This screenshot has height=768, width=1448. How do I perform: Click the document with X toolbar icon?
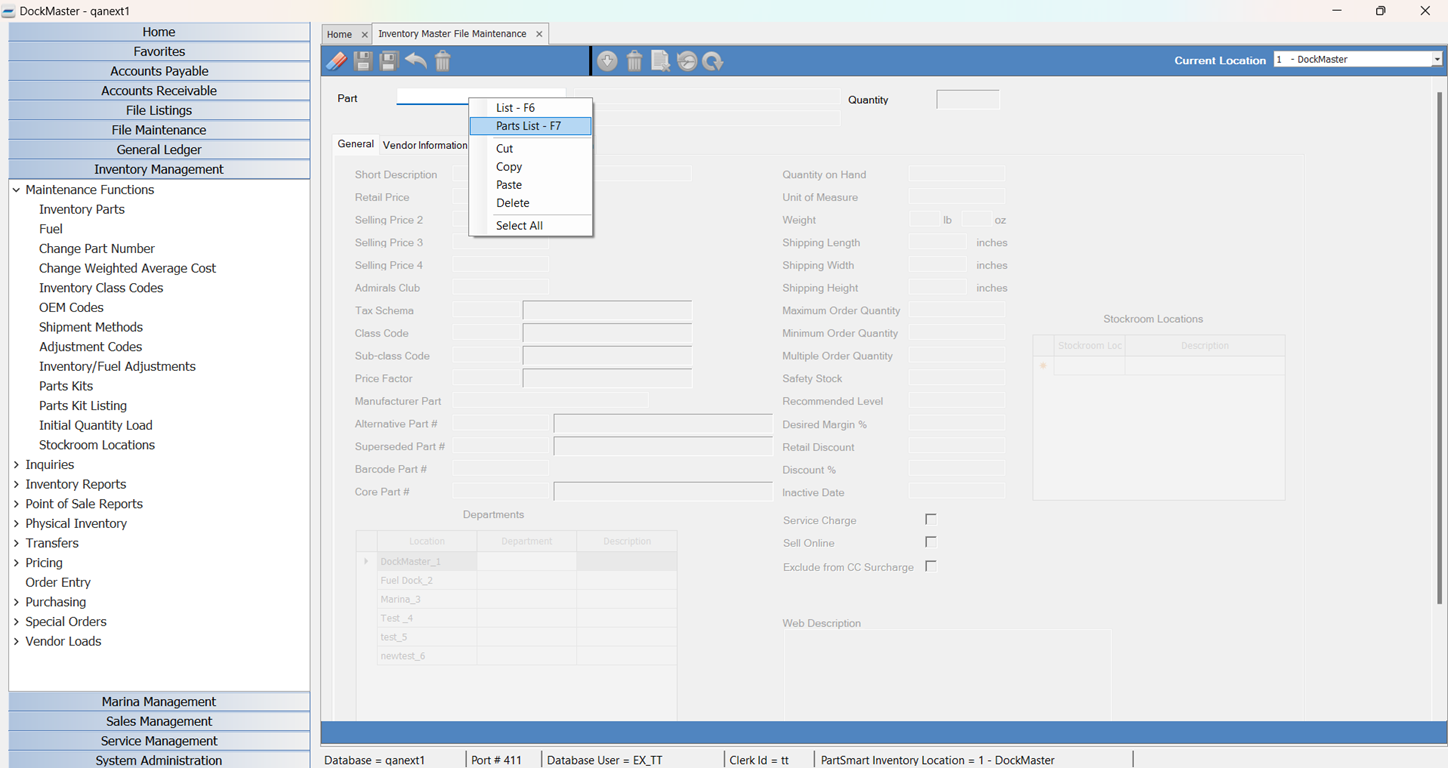660,61
